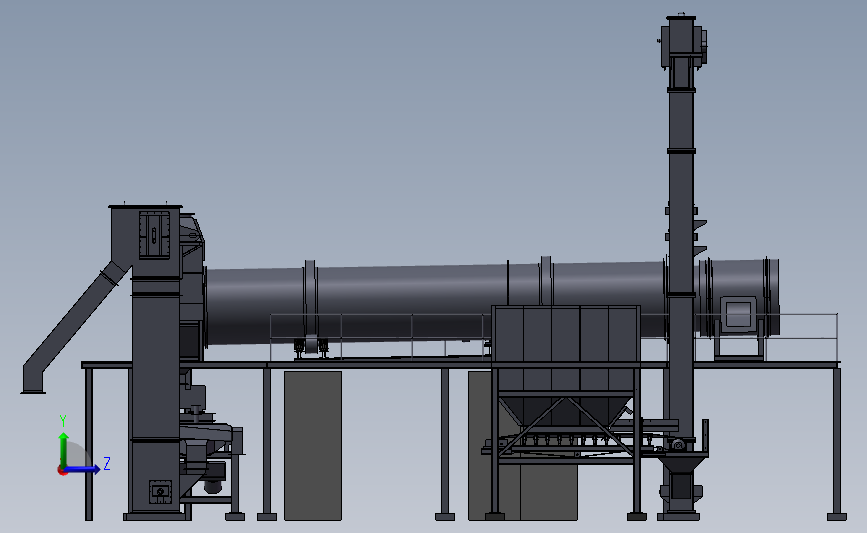Click the blue Z axis arrow of the triad
The image size is (867, 533).
click(x=83, y=470)
